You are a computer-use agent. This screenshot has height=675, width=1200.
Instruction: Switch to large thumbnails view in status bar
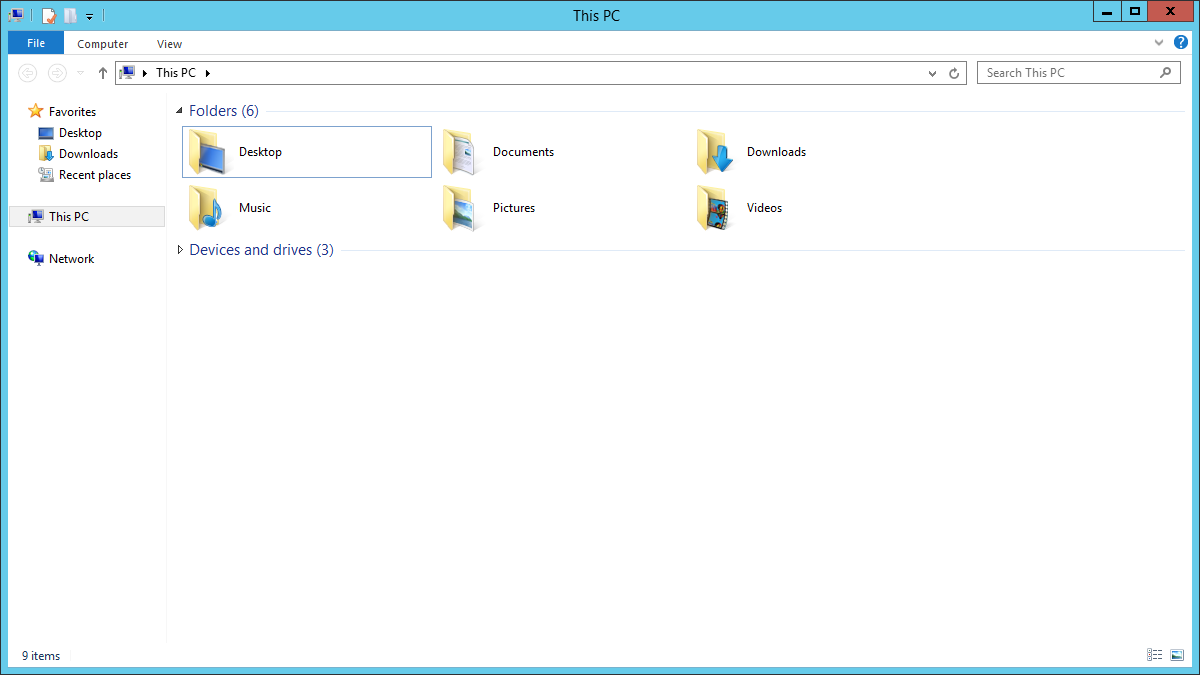click(x=1176, y=655)
